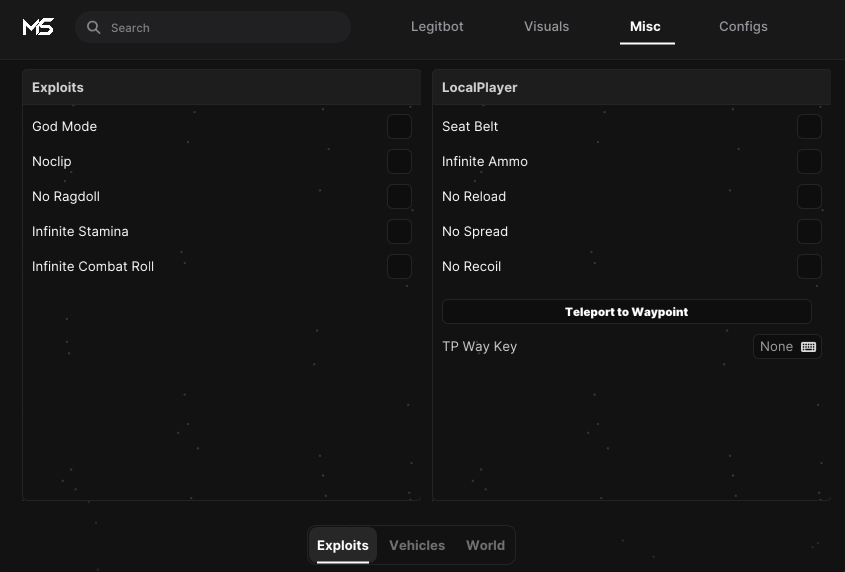Viewport: 845px width, 572px height.
Task: Click the Teleport to Waypoint button
Action: click(627, 312)
